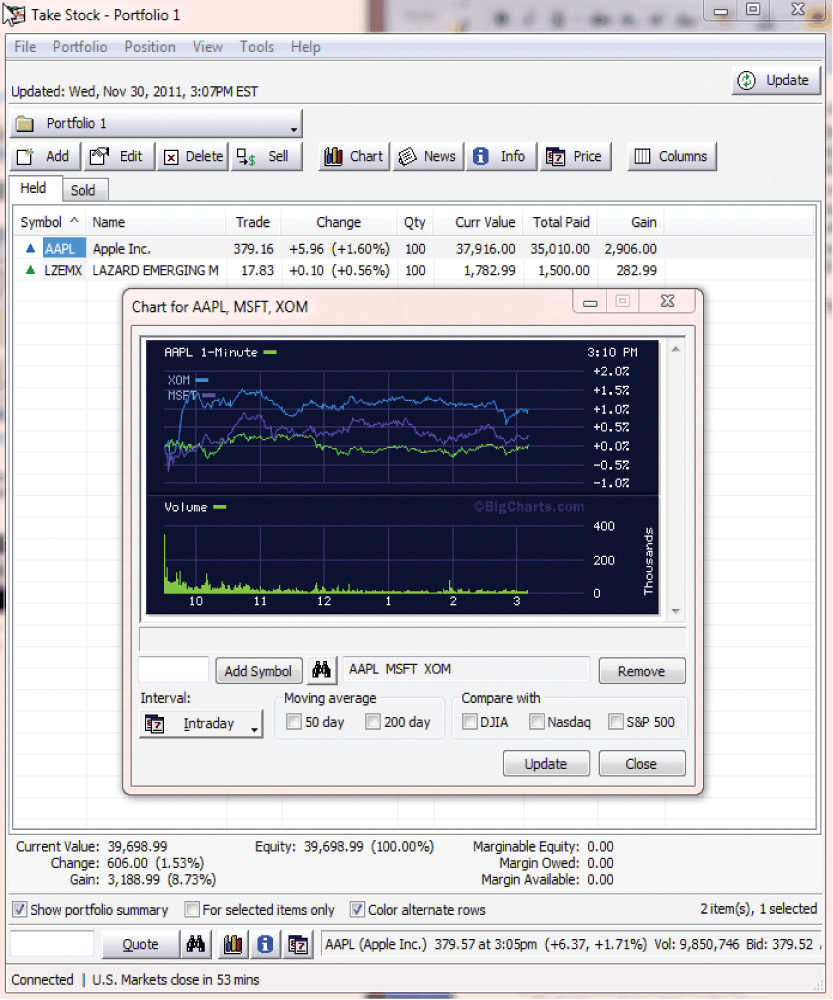Uncheck Show portfolio summary
833x1000 pixels.
tap(20, 910)
